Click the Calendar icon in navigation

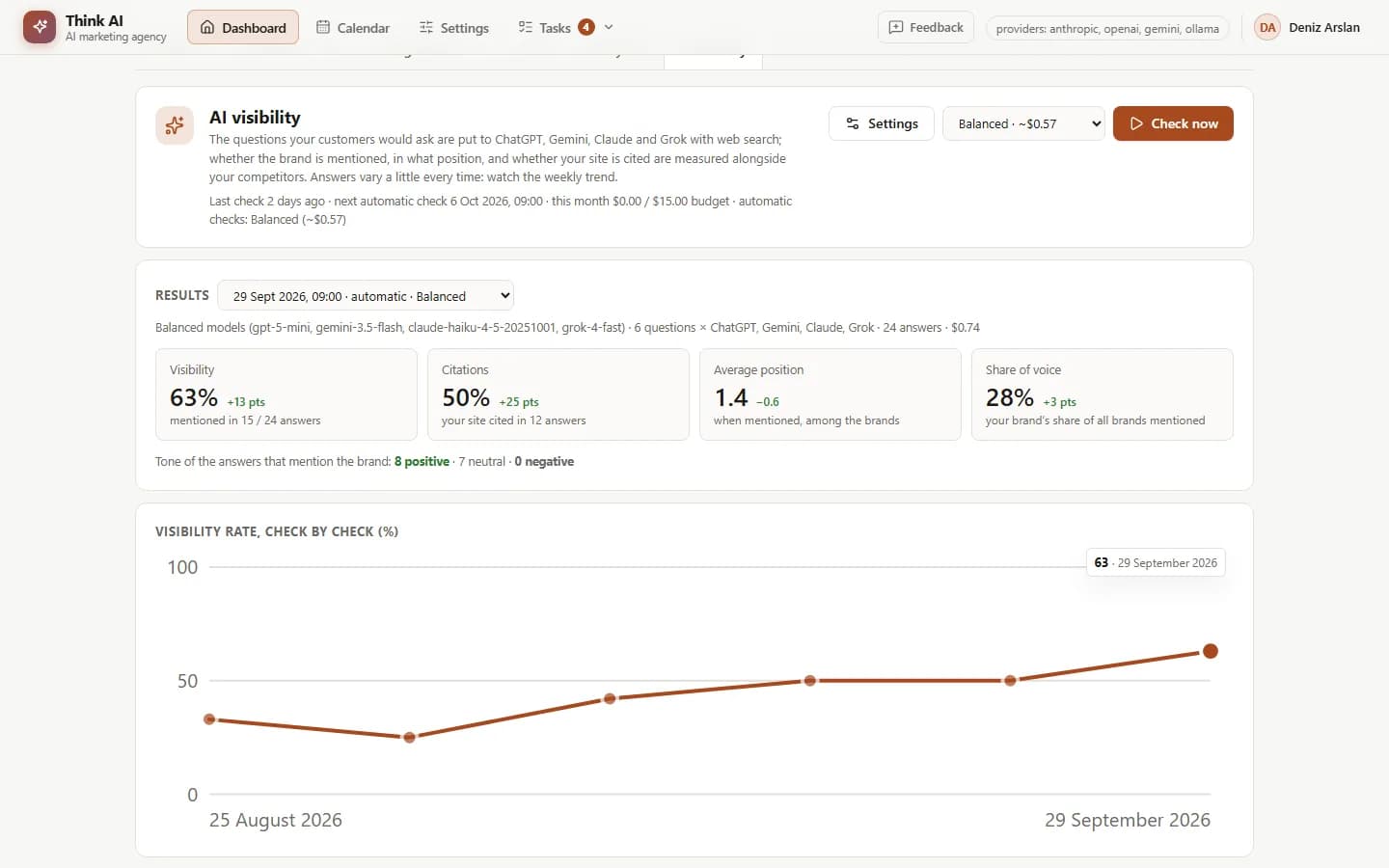323,27
